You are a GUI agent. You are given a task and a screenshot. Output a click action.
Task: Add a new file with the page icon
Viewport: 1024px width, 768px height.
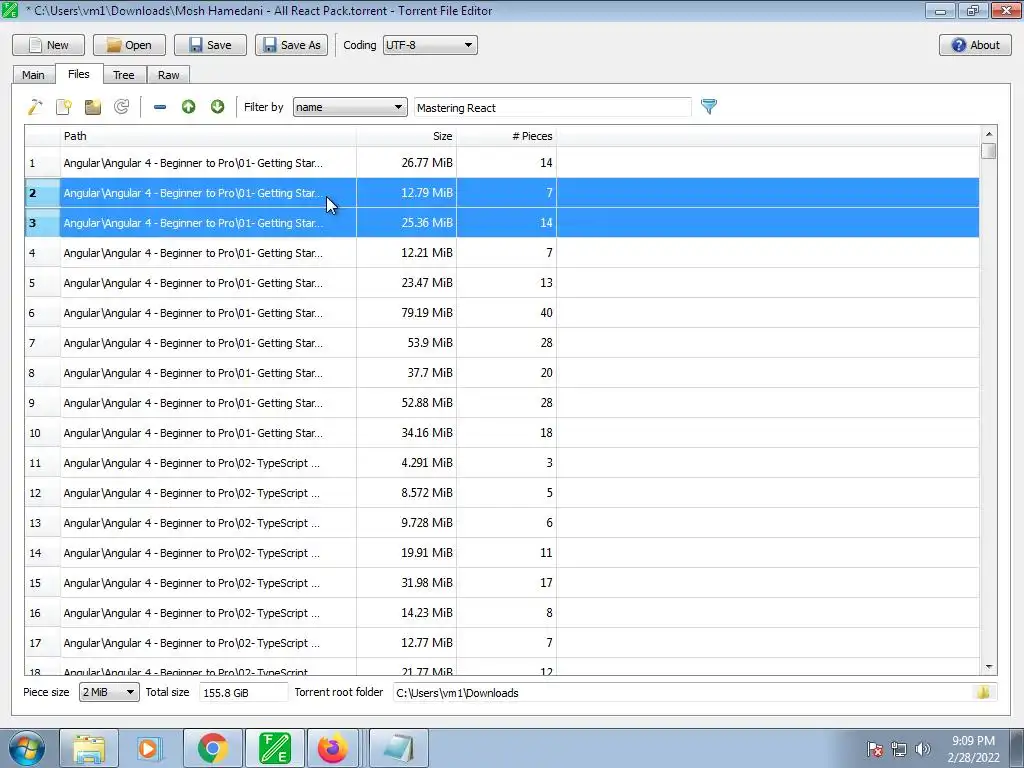(x=64, y=106)
